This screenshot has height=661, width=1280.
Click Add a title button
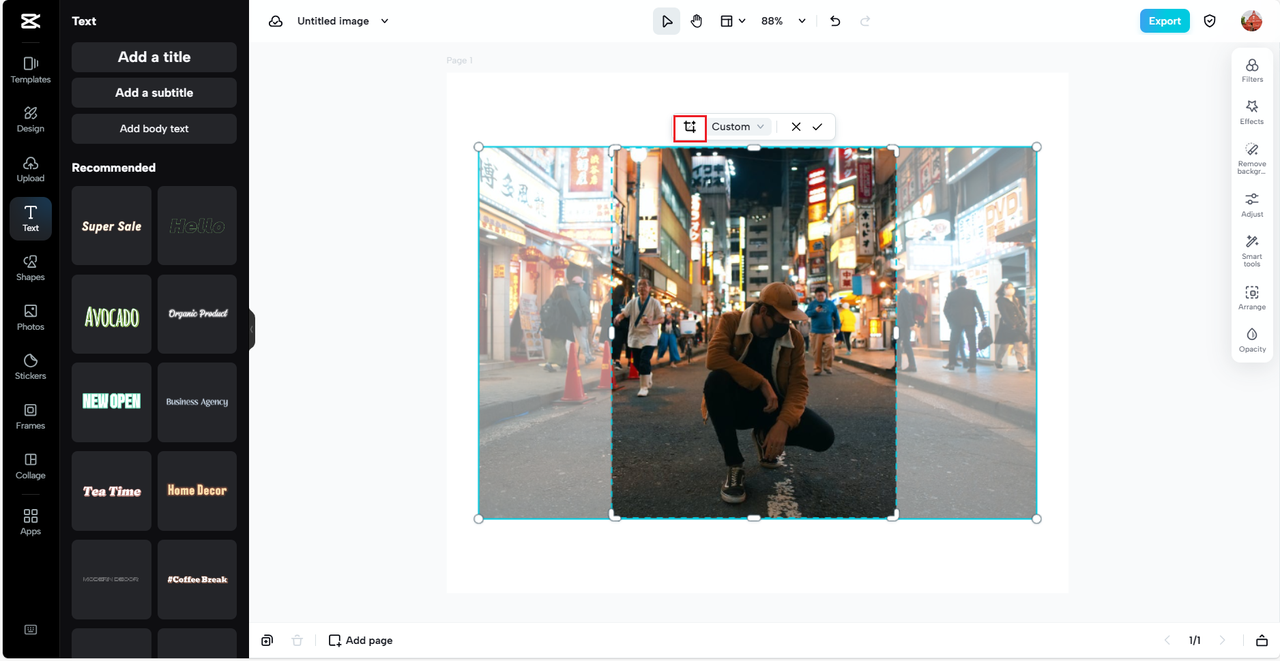click(154, 57)
